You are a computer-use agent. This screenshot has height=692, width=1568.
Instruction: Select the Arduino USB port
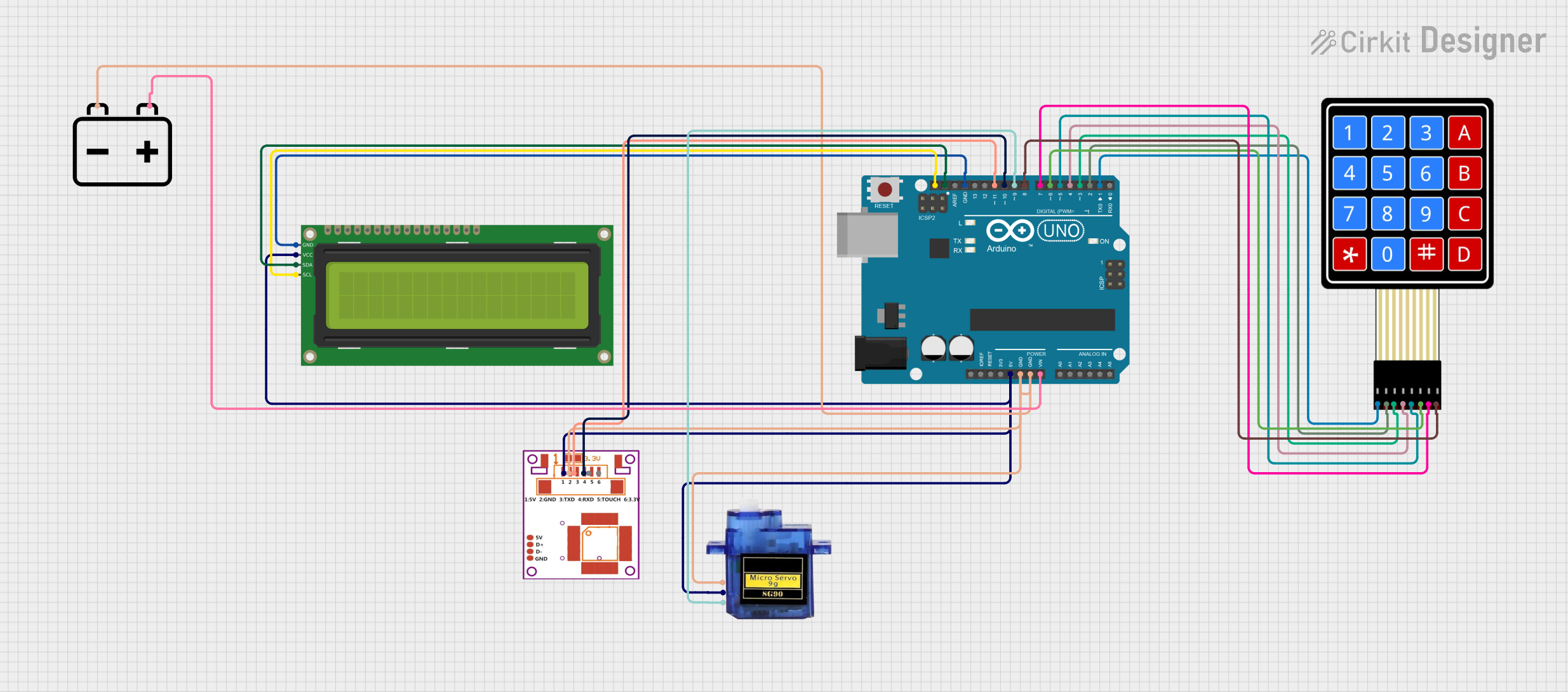[867, 235]
